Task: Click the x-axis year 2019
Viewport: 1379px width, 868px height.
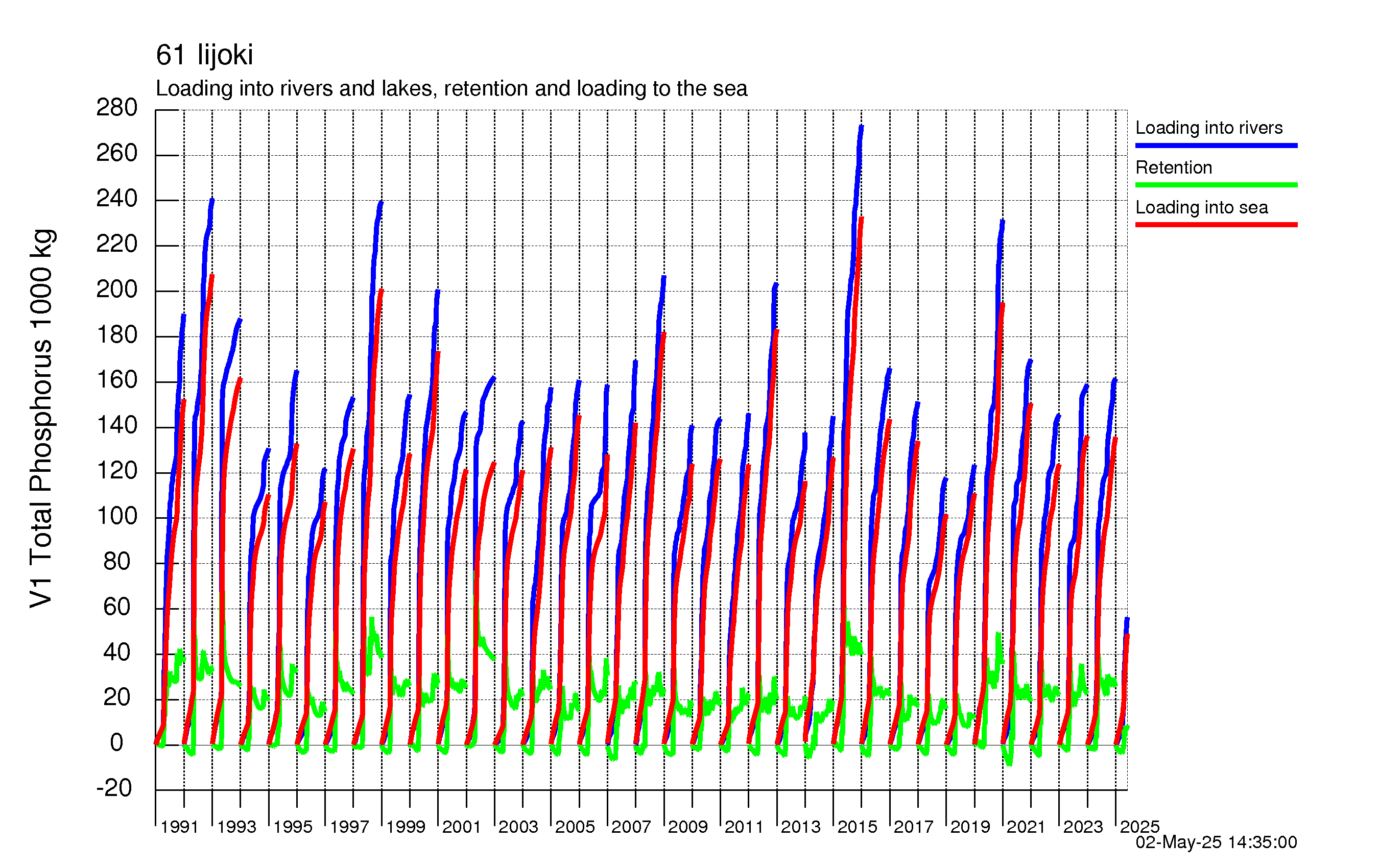Action: point(970,827)
